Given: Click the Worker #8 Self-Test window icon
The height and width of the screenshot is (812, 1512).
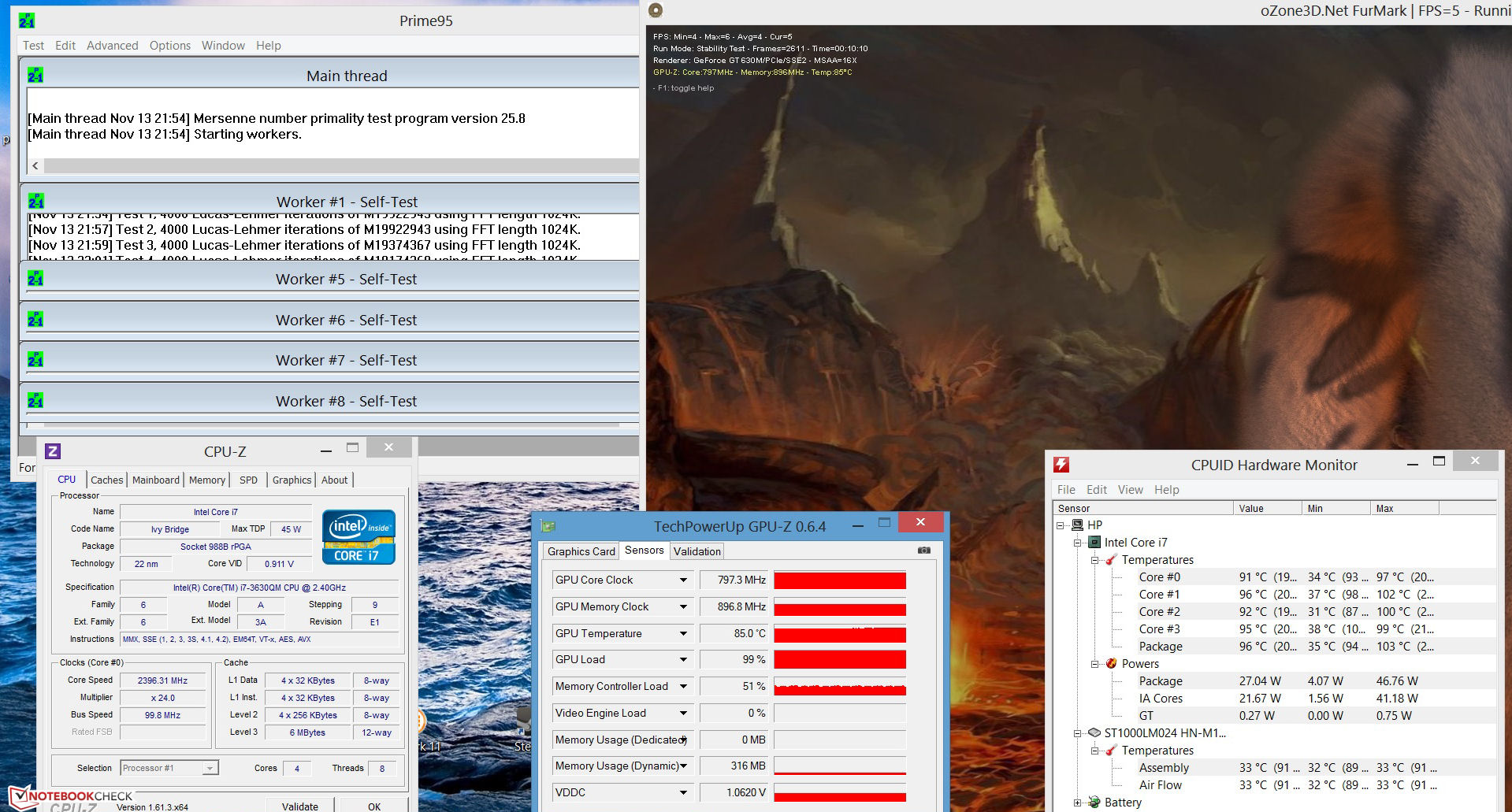Looking at the screenshot, I should [35, 401].
